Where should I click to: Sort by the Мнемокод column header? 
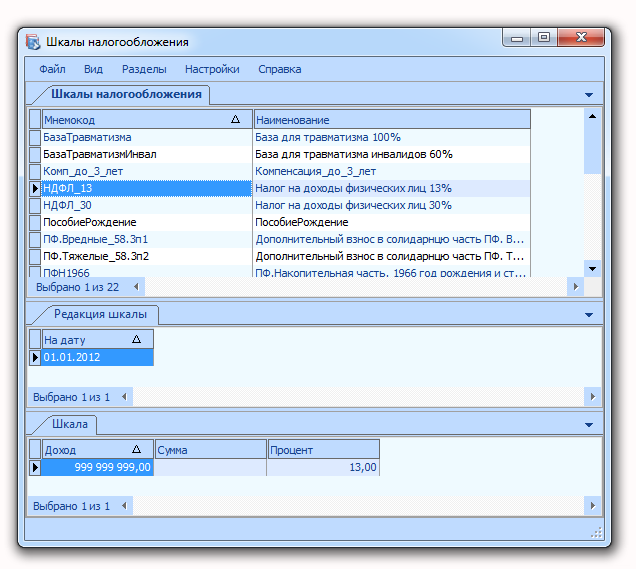click(147, 120)
